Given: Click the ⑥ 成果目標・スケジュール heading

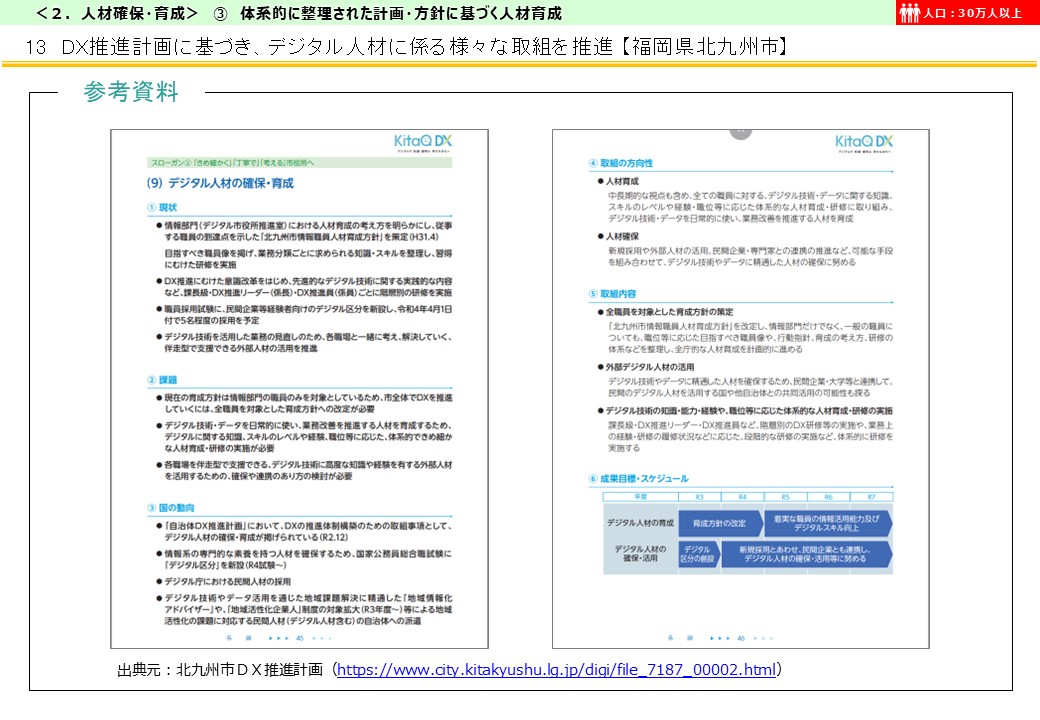Looking at the screenshot, I should pyautogui.click(x=639, y=479).
